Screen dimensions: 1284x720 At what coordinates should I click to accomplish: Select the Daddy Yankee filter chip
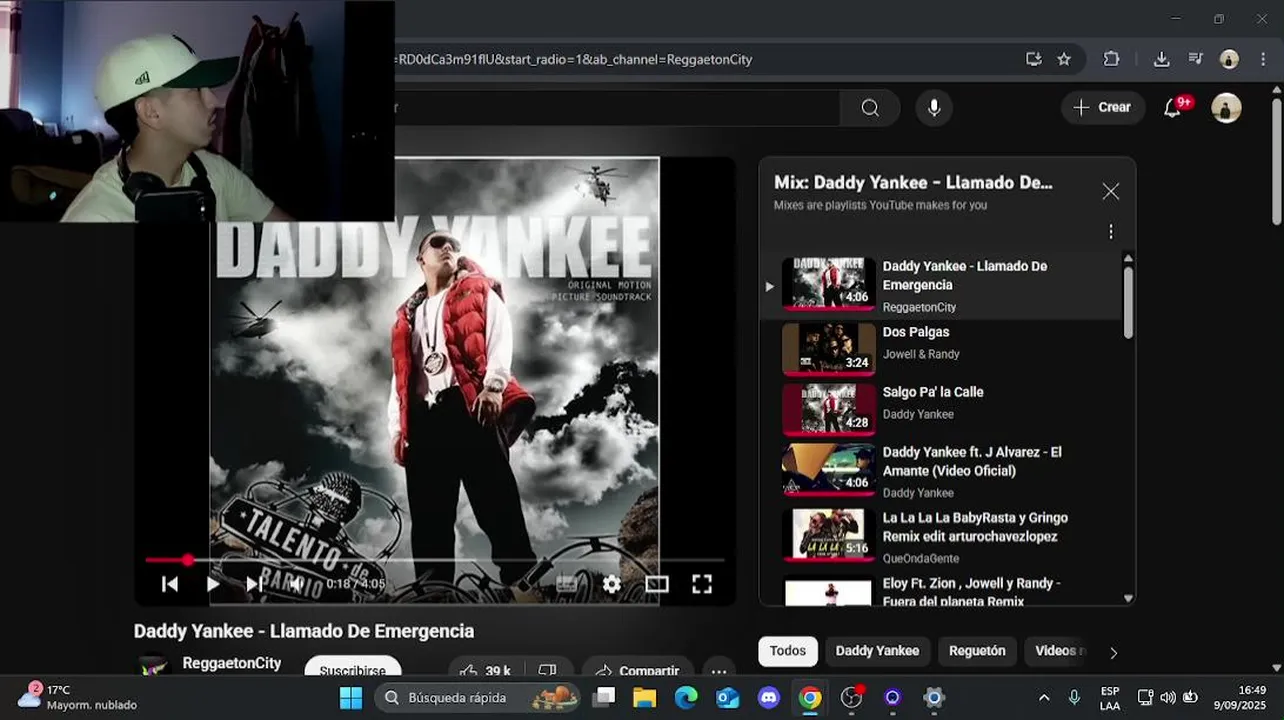click(877, 651)
